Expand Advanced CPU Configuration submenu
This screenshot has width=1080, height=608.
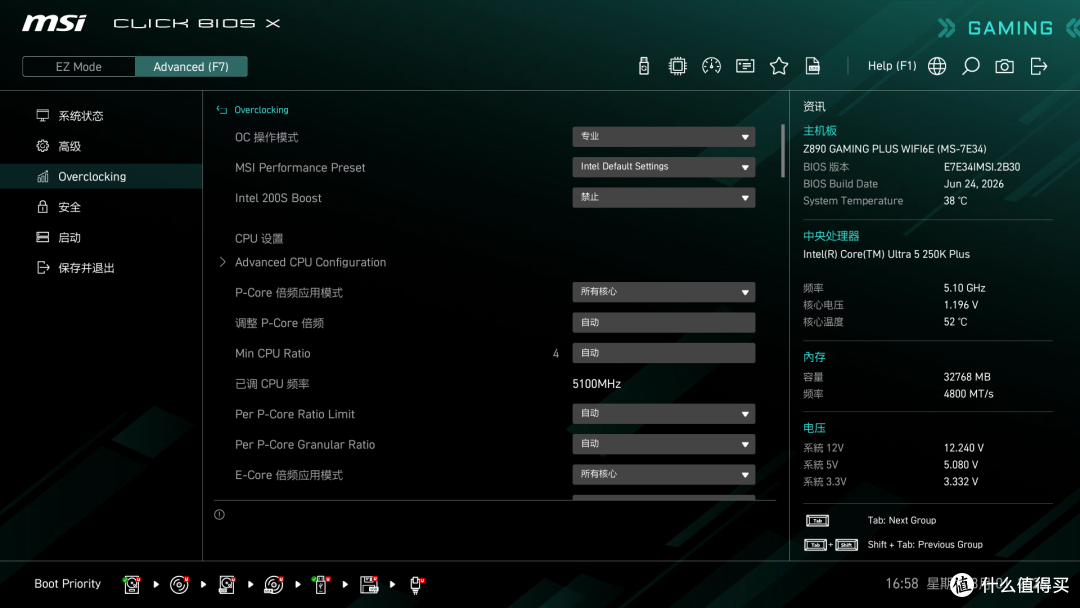(x=310, y=262)
